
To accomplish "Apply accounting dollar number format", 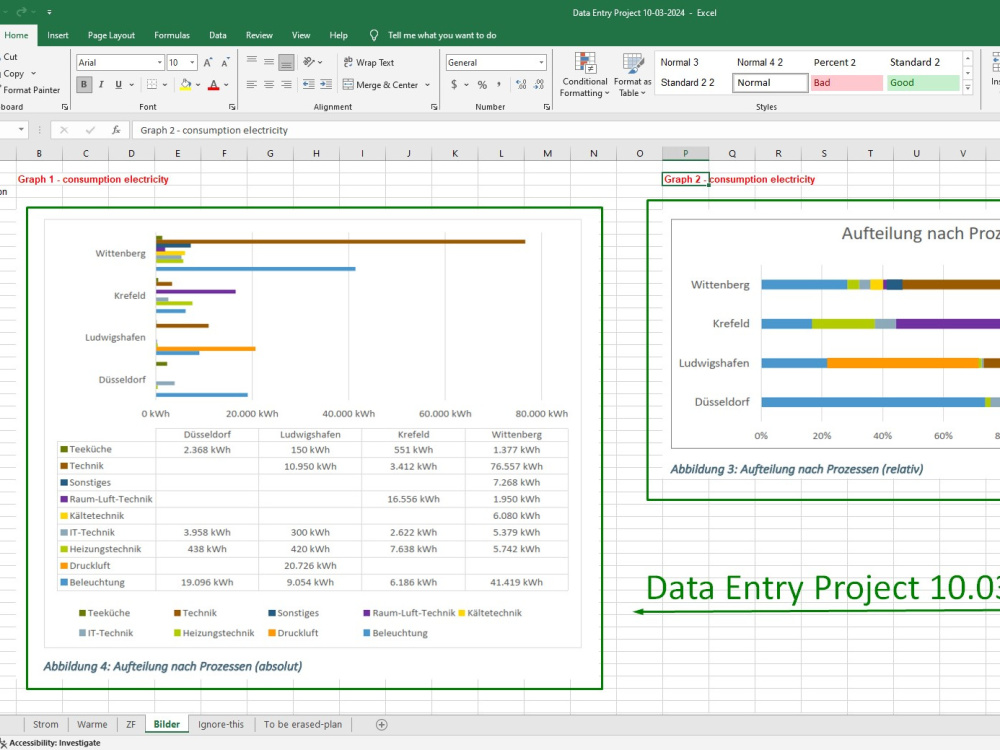I will tap(454, 84).
